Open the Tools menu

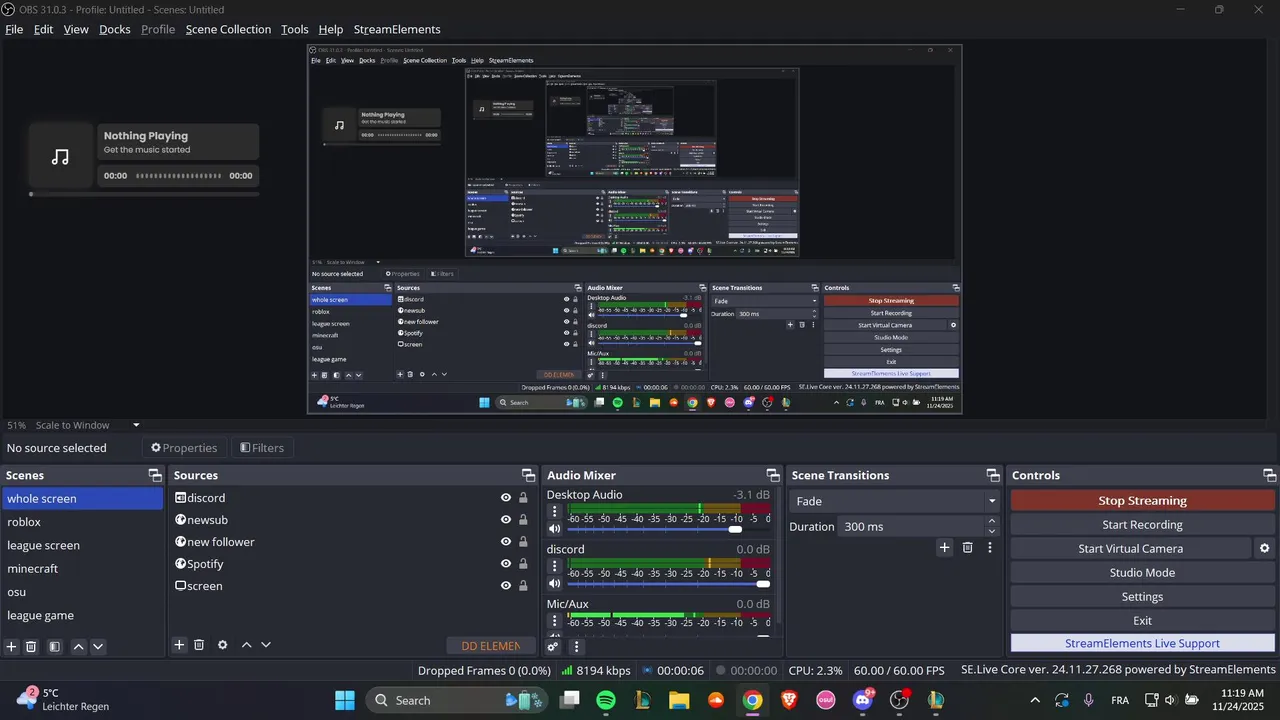(x=295, y=29)
